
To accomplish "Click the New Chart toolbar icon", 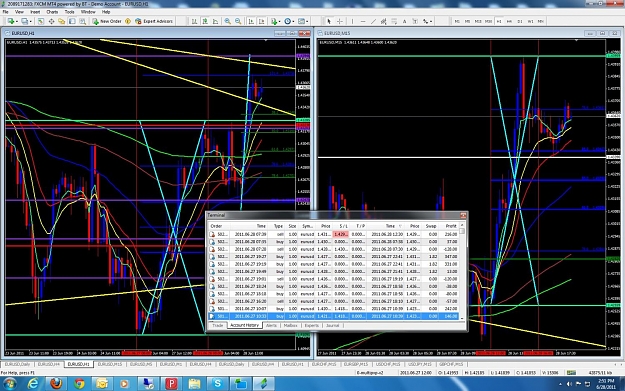I will click(x=10, y=21).
